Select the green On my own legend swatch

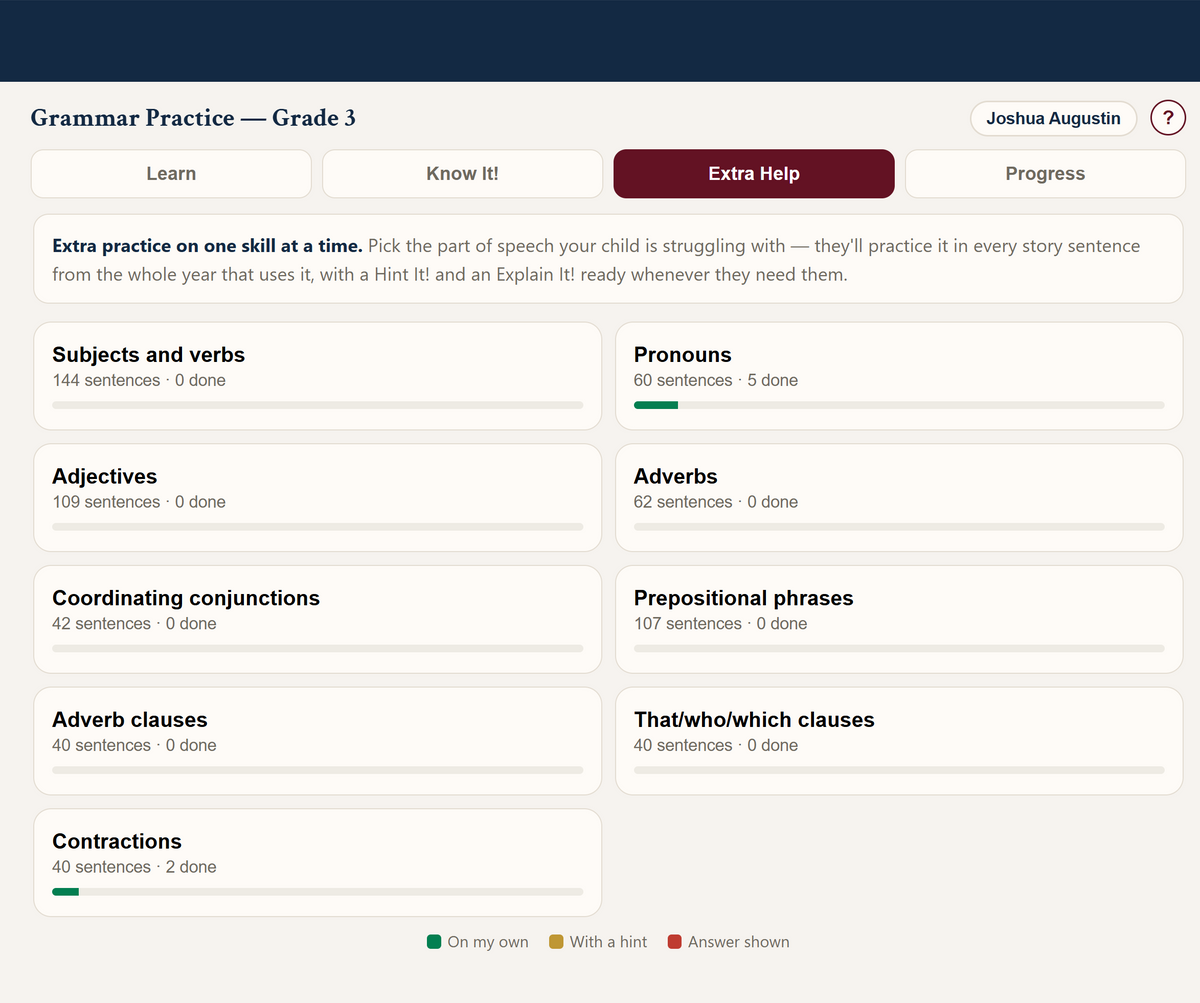(x=434, y=942)
